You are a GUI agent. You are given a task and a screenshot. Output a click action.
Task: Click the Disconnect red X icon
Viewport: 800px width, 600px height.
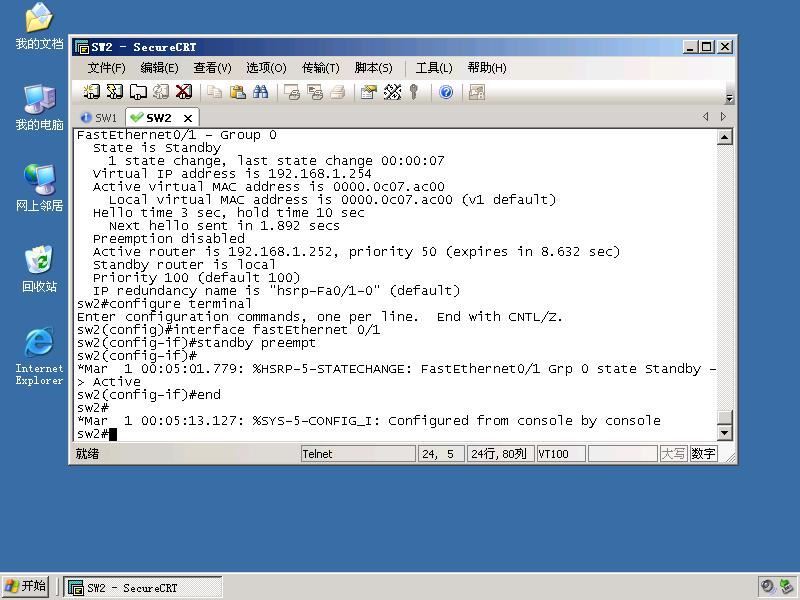click(184, 92)
